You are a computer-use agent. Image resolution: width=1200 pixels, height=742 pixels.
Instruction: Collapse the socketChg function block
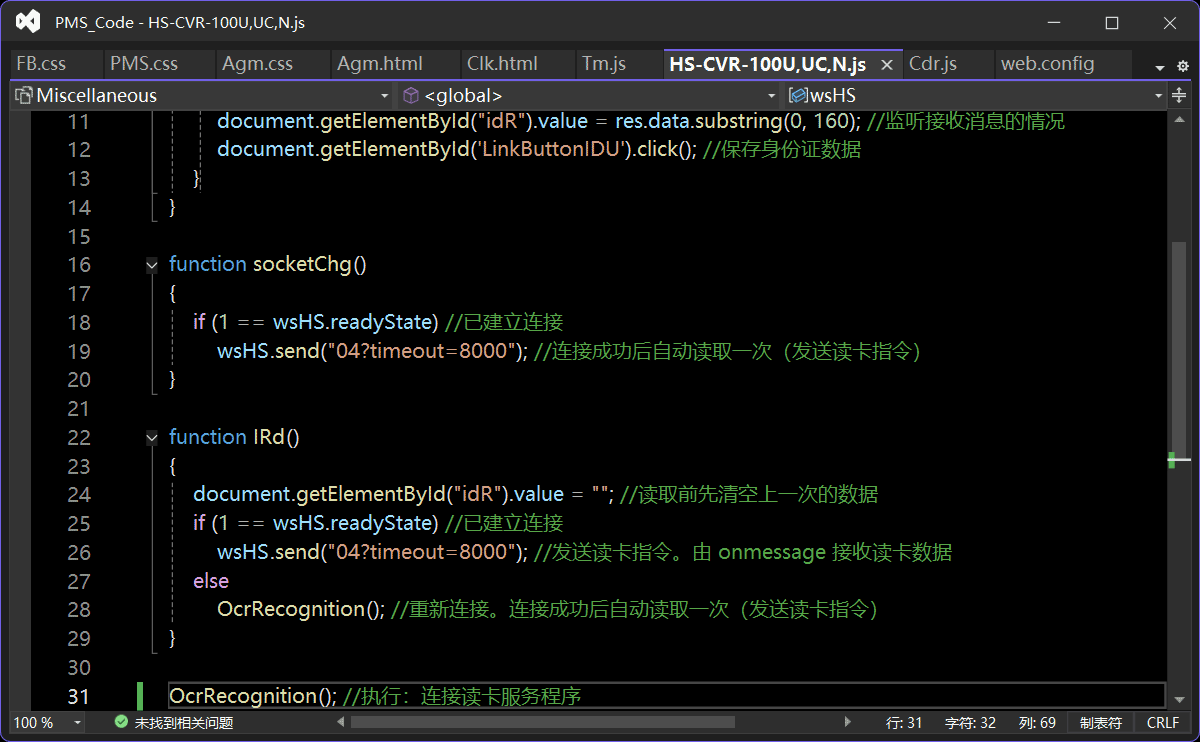pos(152,265)
